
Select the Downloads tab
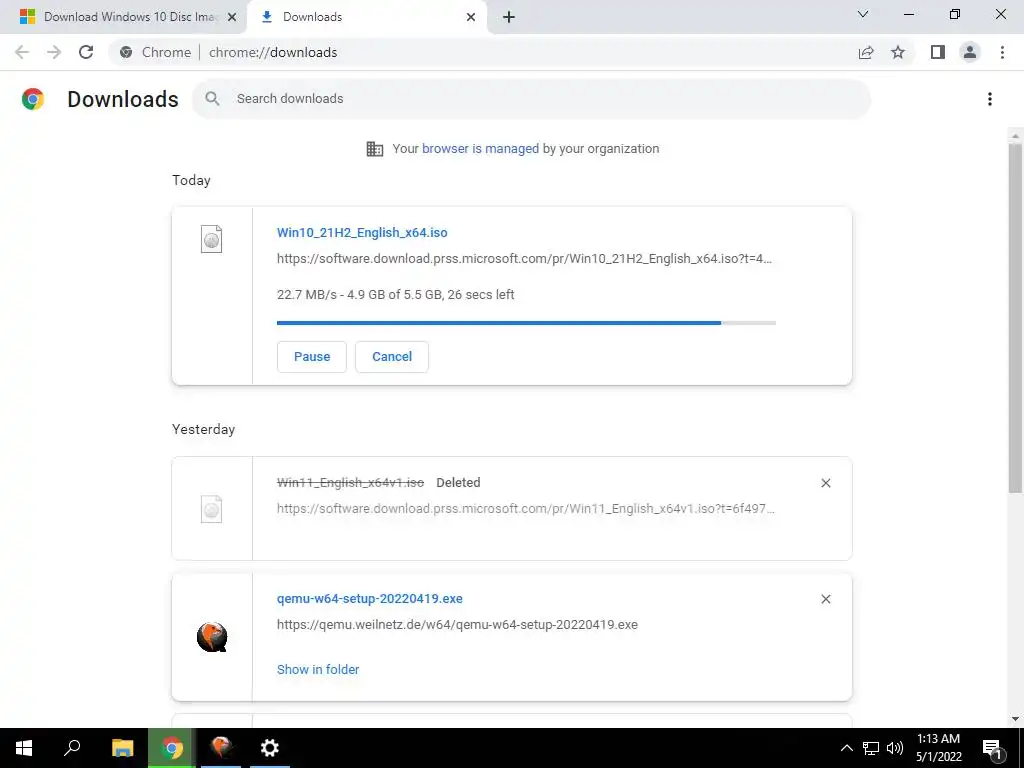pos(366,17)
